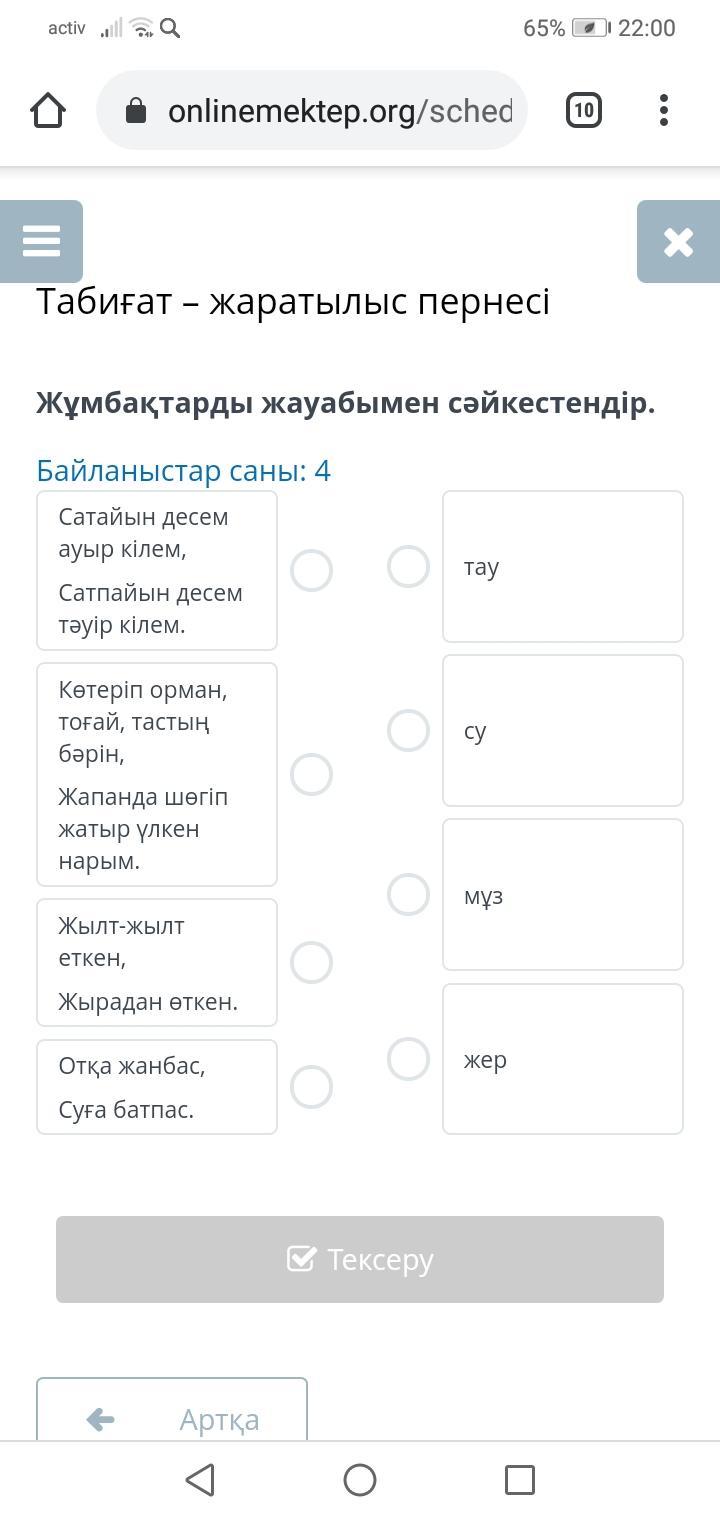This screenshot has width=720, height=1520.
Task: Select the radio circle next to 'тау'
Action: (x=408, y=567)
